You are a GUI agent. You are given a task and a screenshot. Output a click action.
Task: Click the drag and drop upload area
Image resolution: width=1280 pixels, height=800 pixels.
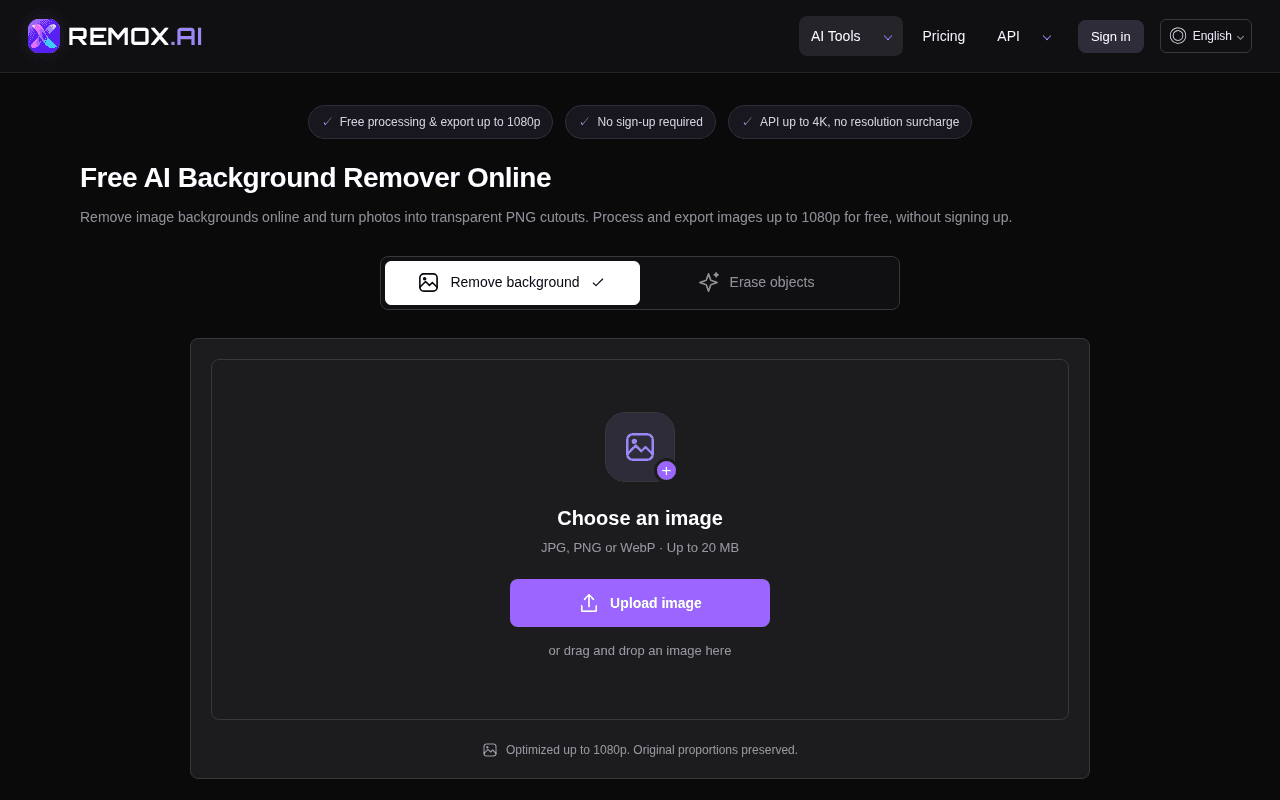click(x=640, y=539)
